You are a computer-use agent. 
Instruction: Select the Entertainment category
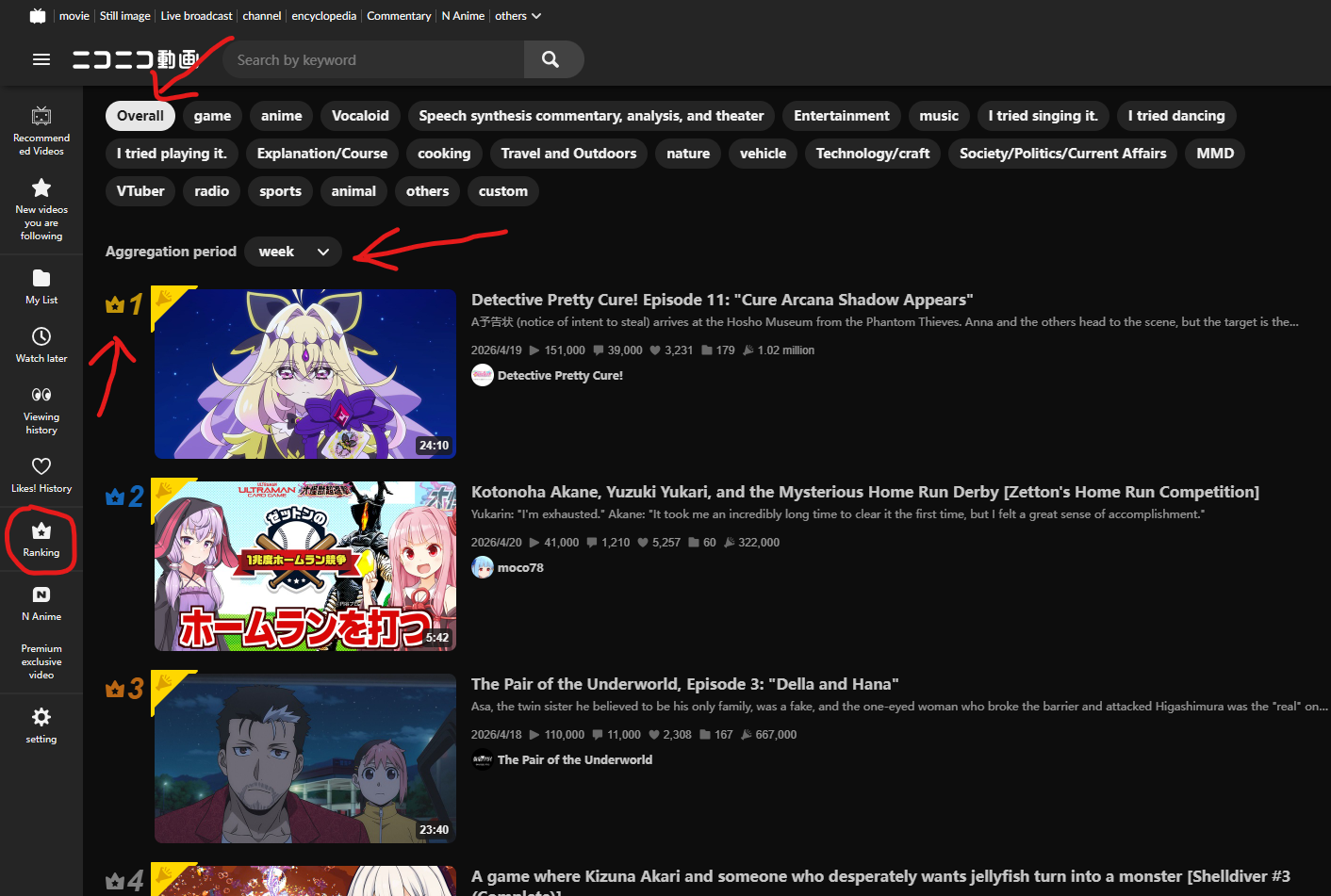[842, 116]
